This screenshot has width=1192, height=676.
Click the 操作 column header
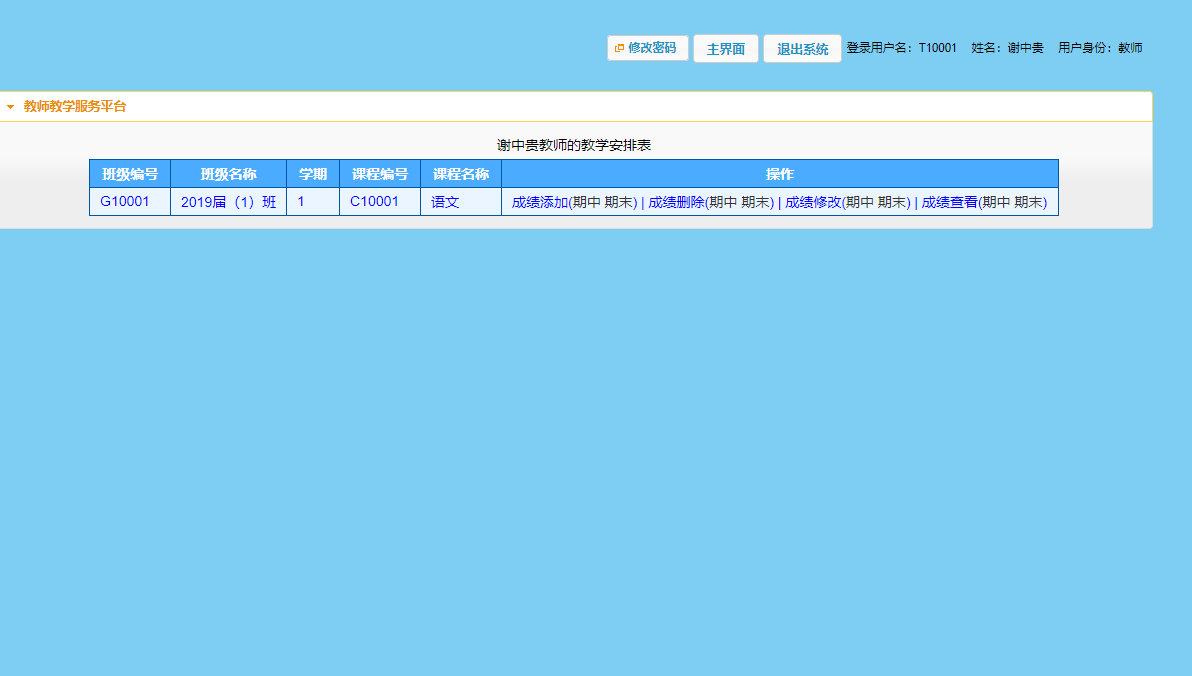(780, 173)
